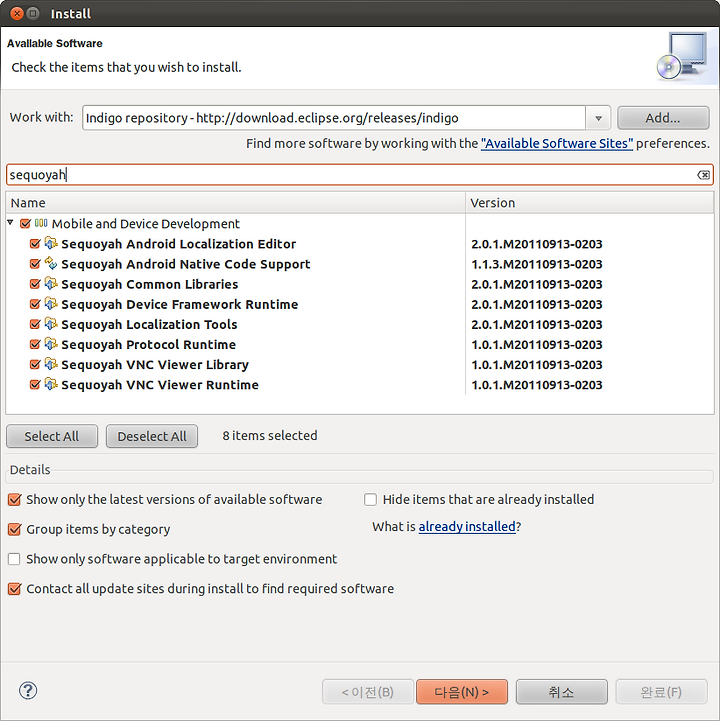Click the Mobile and Device Development category icon

coord(41,223)
